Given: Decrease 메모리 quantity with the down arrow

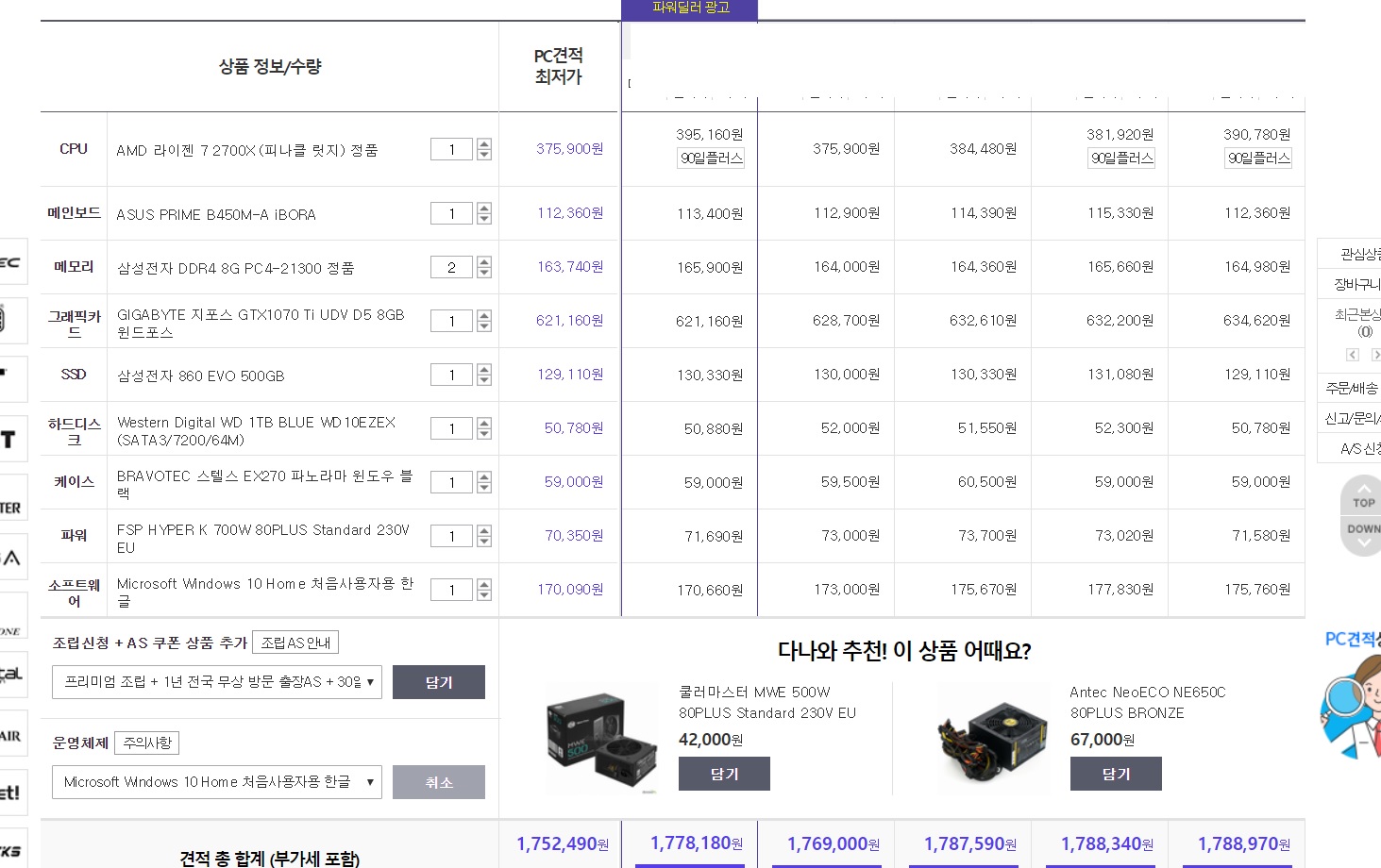Looking at the screenshot, I should (x=484, y=273).
